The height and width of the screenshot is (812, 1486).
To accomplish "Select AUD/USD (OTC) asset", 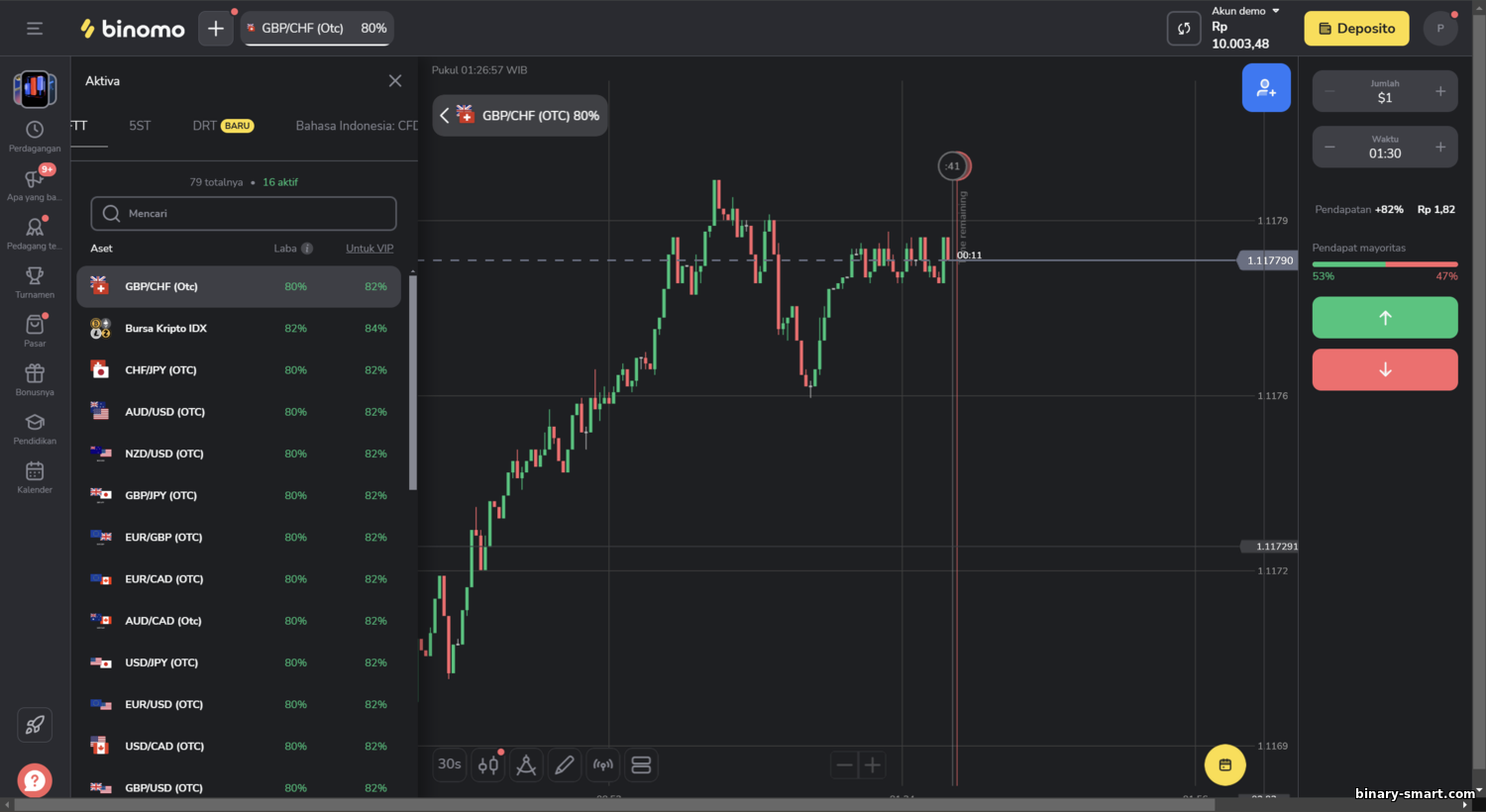I will (x=239, y=411).
